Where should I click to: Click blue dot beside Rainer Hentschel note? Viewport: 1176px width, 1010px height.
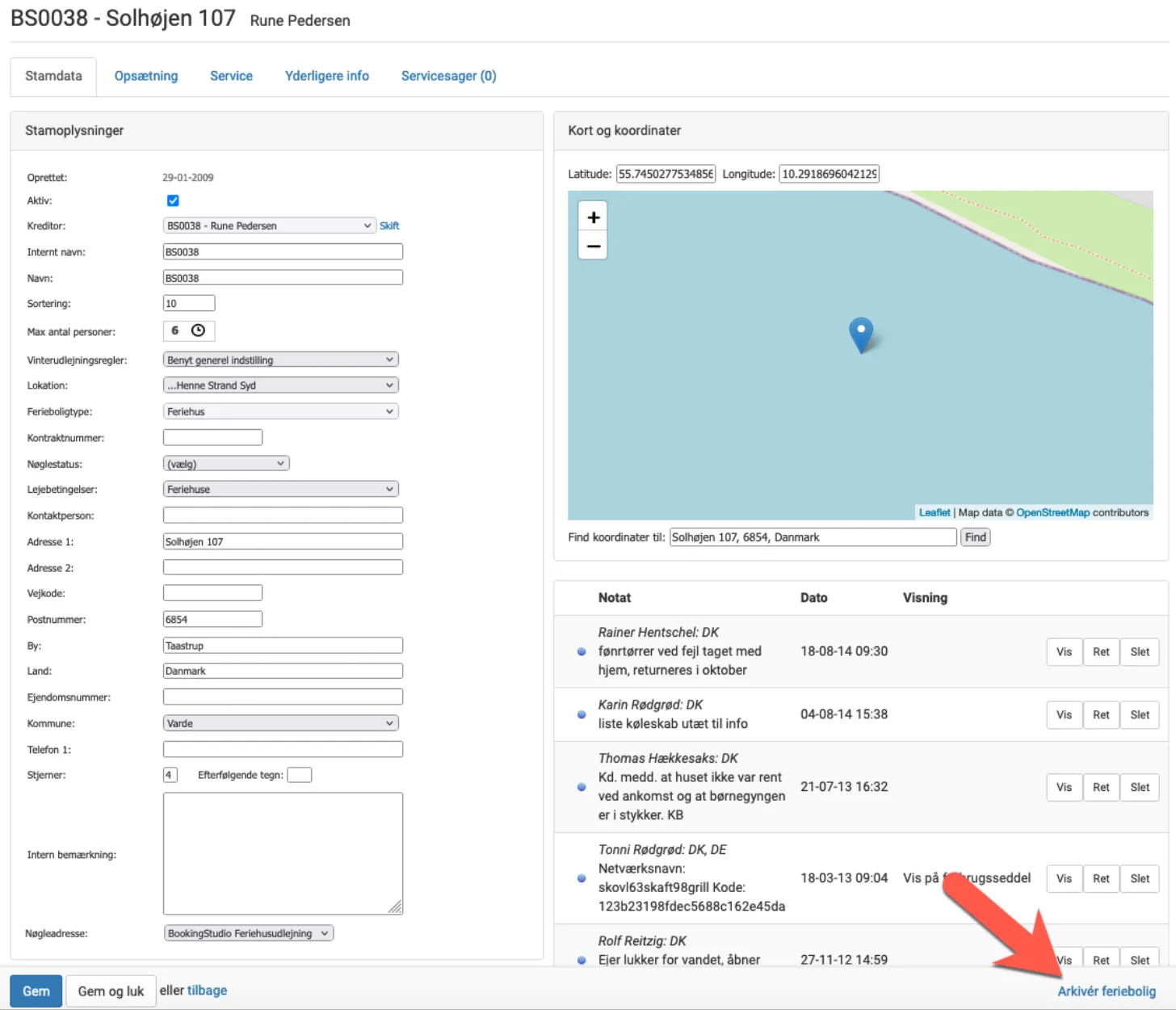pos(582,651)
